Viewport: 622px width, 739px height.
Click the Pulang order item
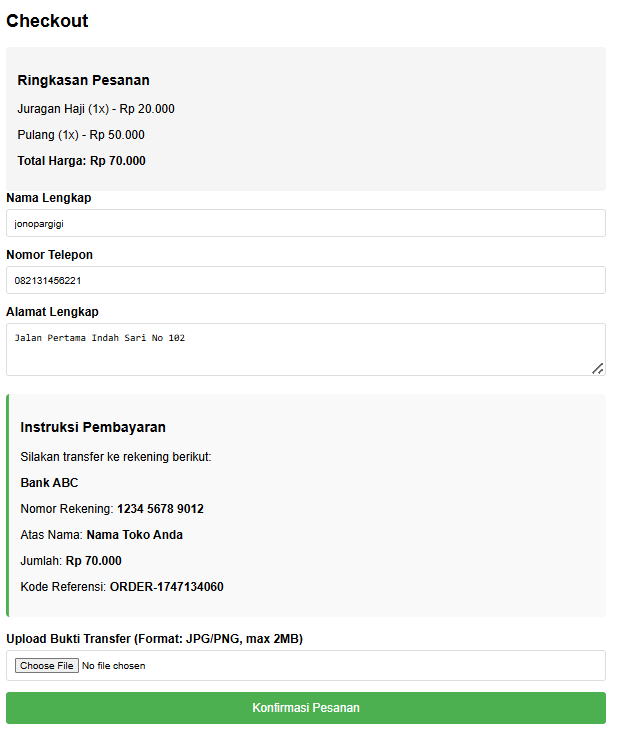pyautogui.click(x=81, y=135)
